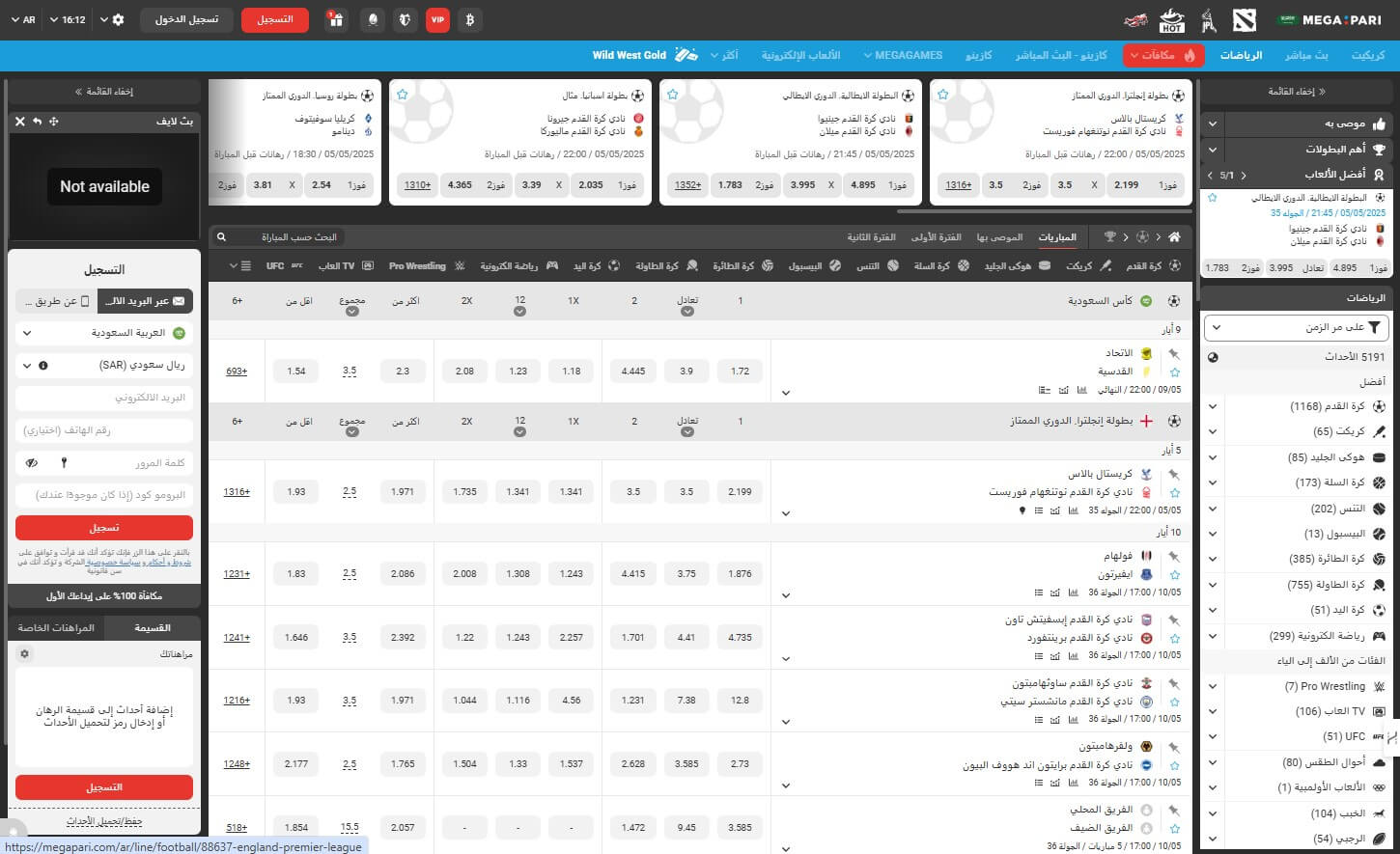Star the Wolverhampton vs Brighton match
The width and height of the screenshot is (1400, 854).
[1175, 764]
